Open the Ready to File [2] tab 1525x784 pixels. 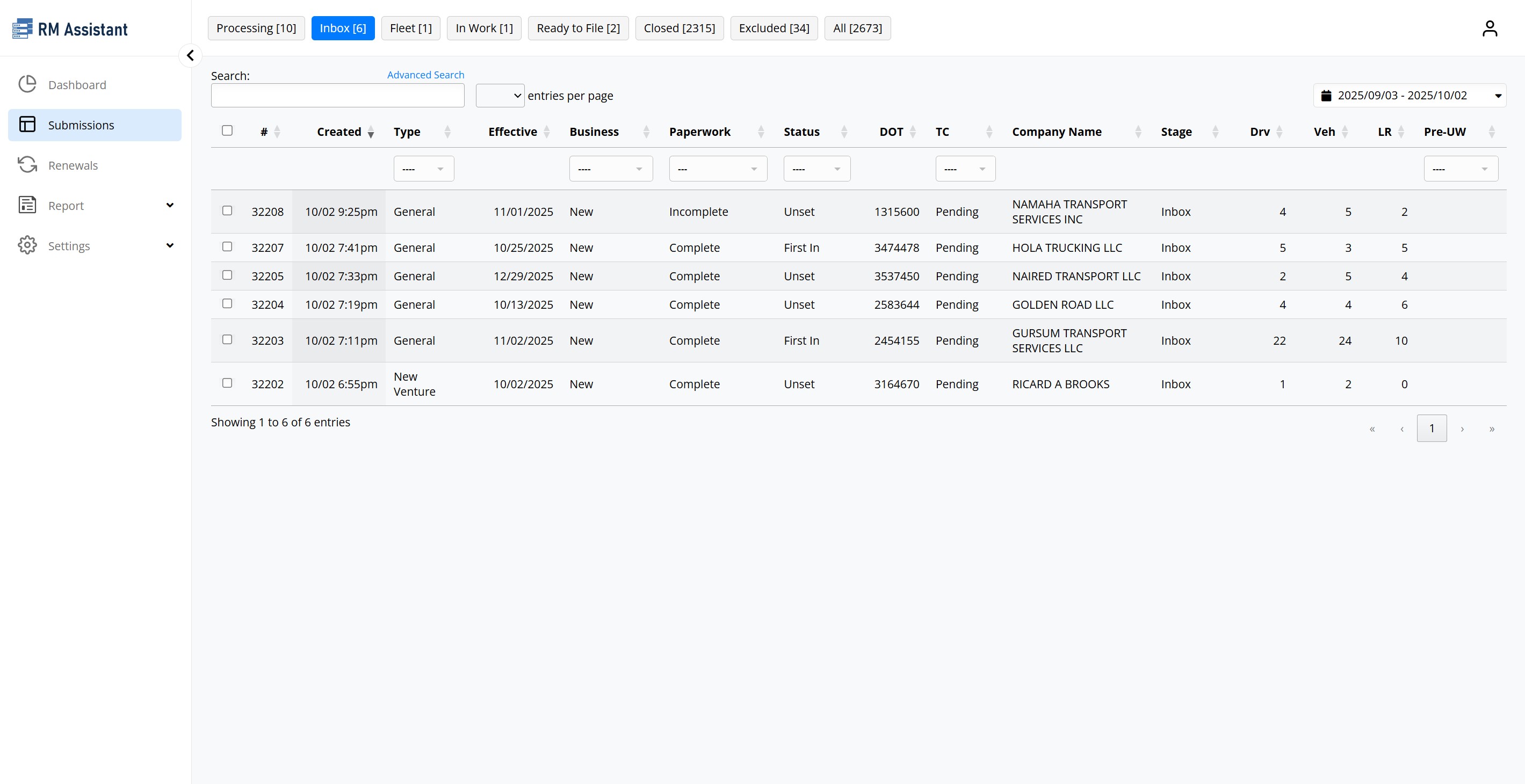(578, 28)
